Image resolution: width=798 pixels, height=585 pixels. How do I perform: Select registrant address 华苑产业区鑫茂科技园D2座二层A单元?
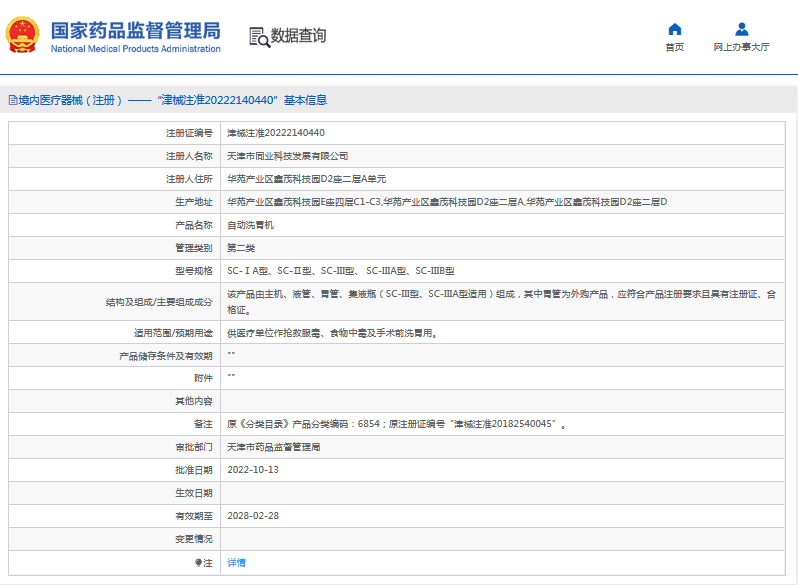pyautogui.click(x=306, y=179)
